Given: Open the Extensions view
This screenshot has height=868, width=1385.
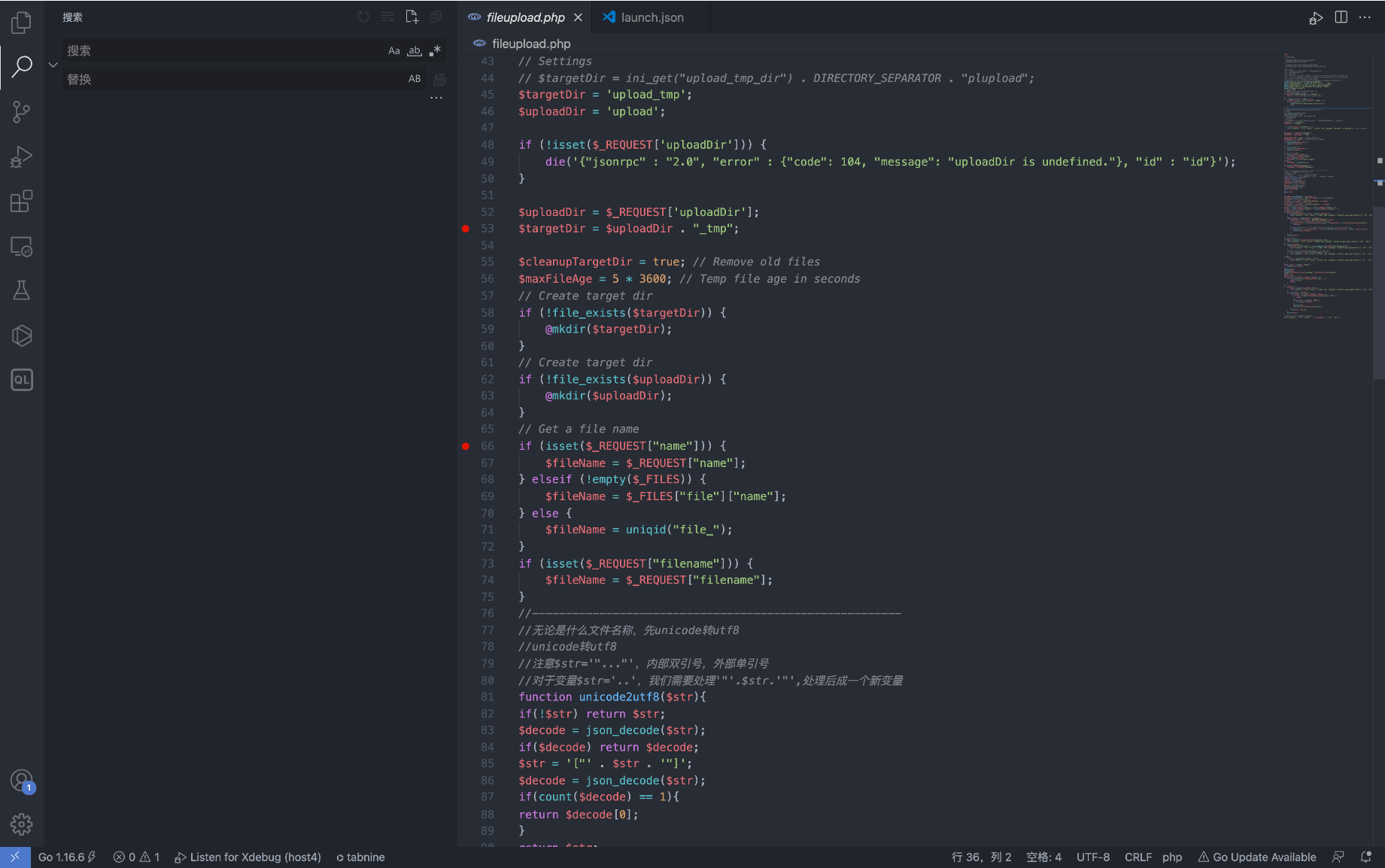Looking at the screenshot, I should pyautogui.click(x=22, y=202).
